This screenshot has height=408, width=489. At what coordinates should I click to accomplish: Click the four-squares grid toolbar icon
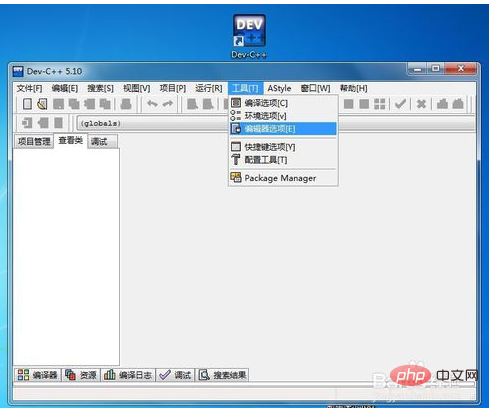380,104
